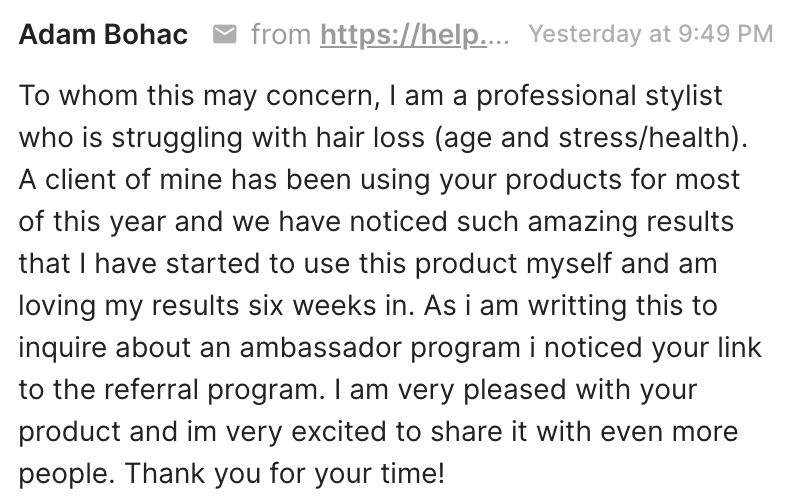Open the https://help... source link

click(404, 34)
